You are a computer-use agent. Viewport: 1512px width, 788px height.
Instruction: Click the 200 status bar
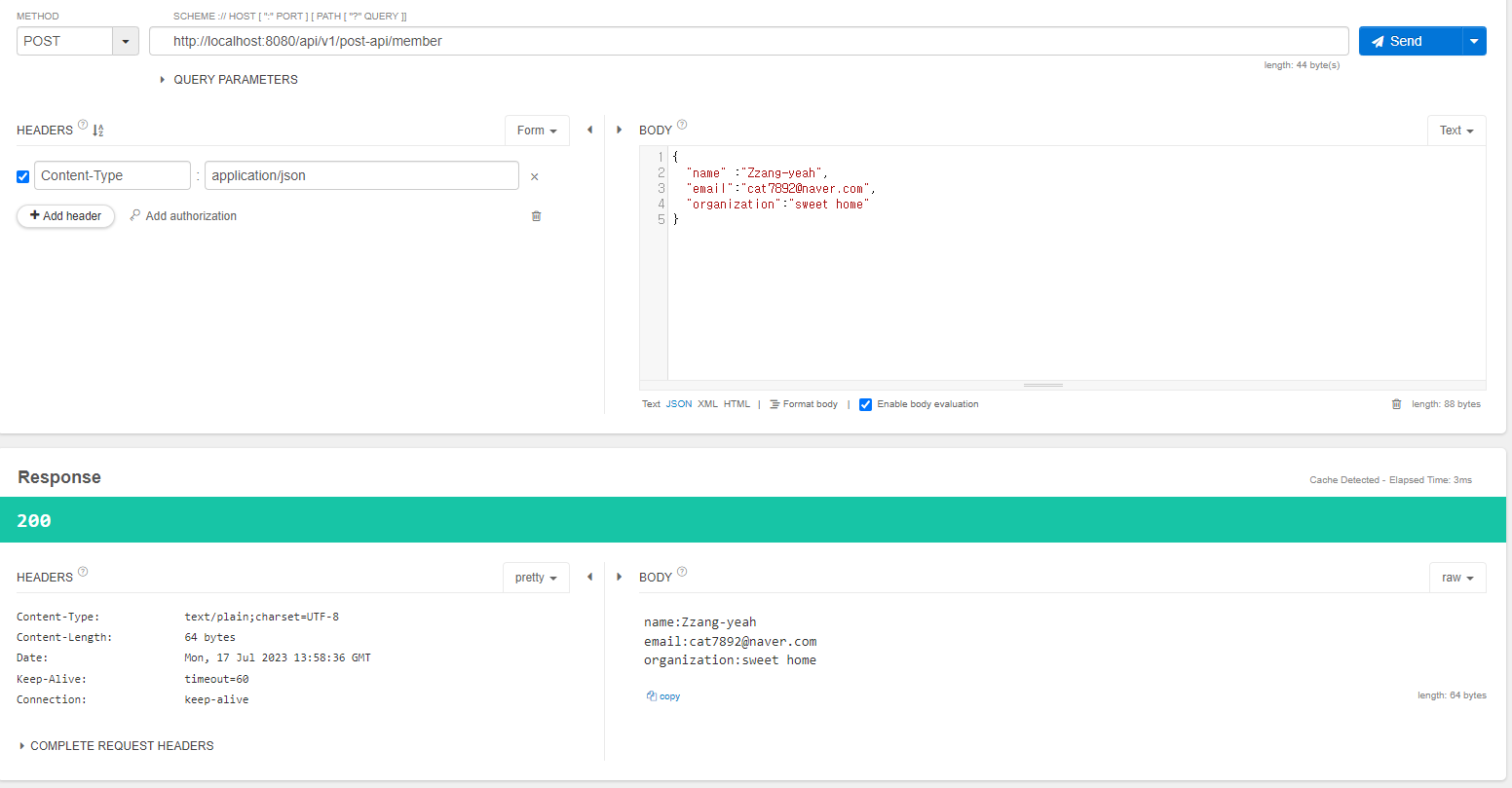click(753, 520)
